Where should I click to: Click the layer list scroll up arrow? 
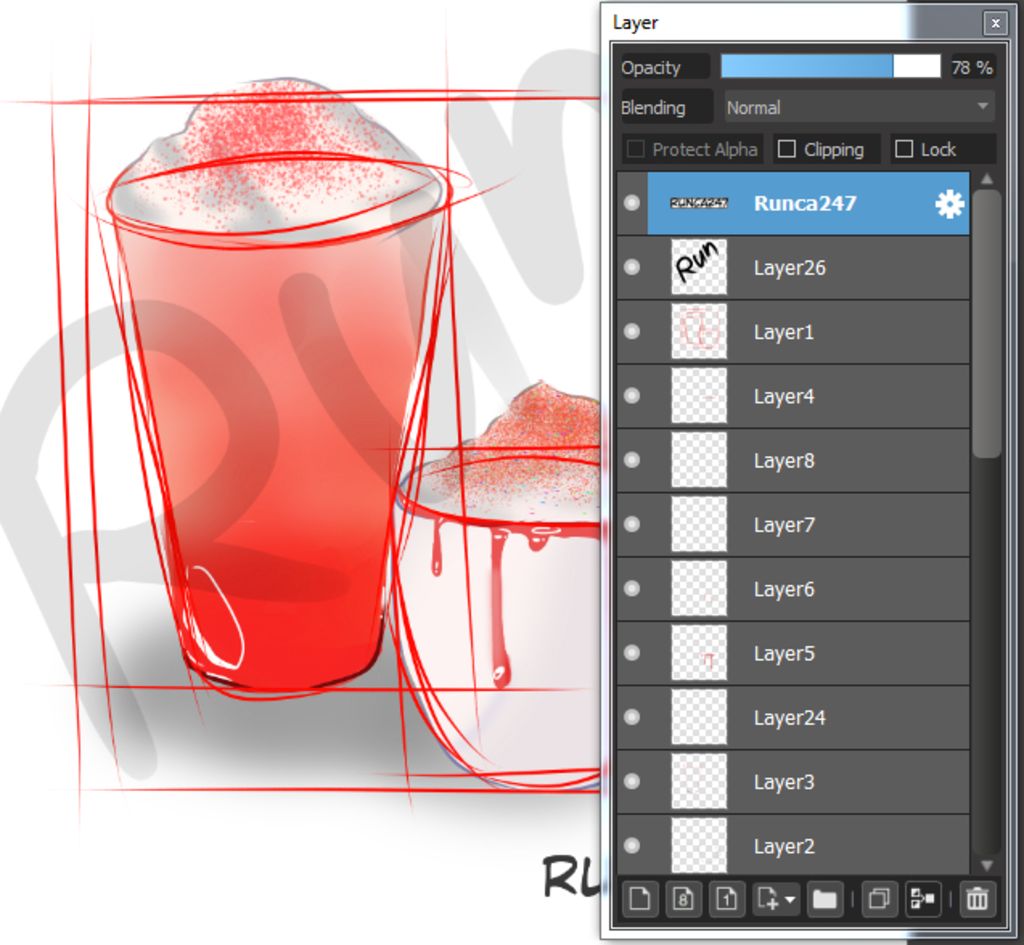tap(987, 179)
